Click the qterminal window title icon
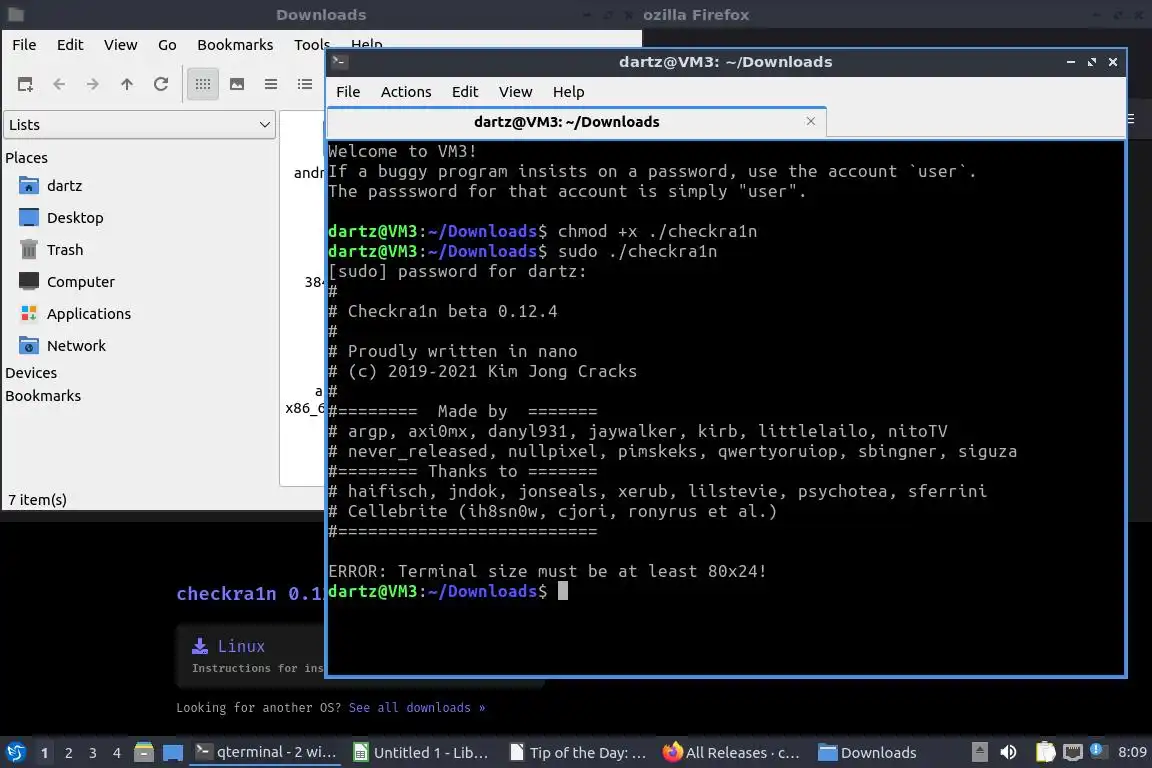Viewport: 1152px width, 768px height. pyautogui.click(x=339, y=62)
